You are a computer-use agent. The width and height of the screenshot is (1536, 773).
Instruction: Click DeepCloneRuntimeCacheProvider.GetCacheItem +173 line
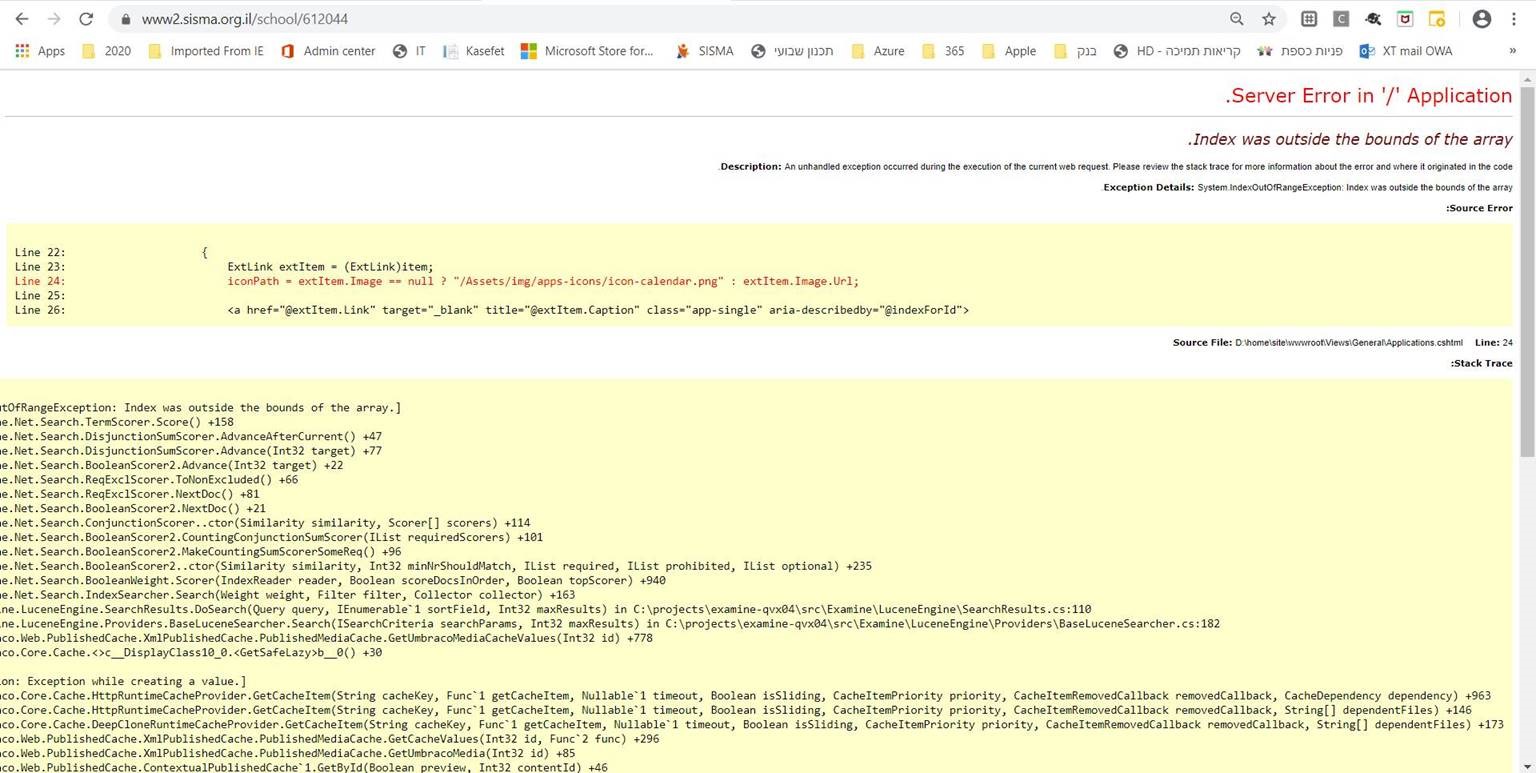click(752, 724)
